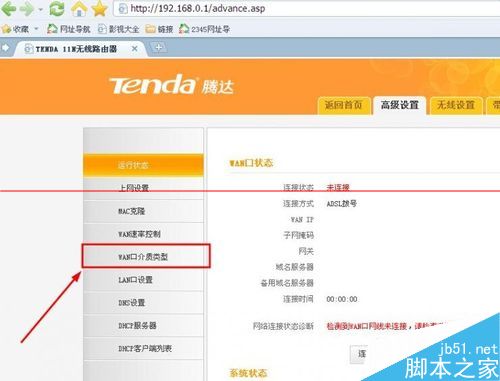Image resolution: width=500 pixels, height=381 pixels.
Task: Click the browser forward arrow
Action: pyautogui.click(x=27, y=9)
